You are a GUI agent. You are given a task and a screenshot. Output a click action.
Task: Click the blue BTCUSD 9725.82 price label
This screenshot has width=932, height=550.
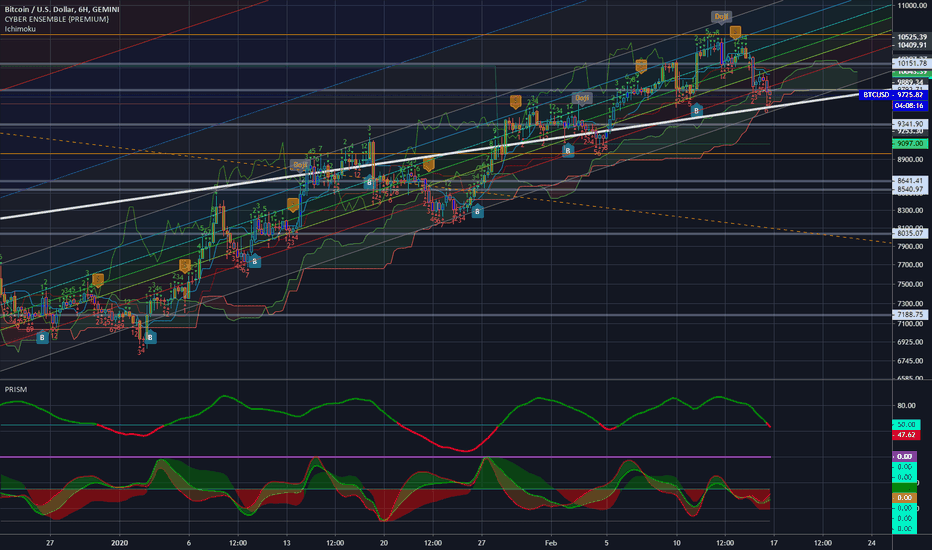[893, 95]
